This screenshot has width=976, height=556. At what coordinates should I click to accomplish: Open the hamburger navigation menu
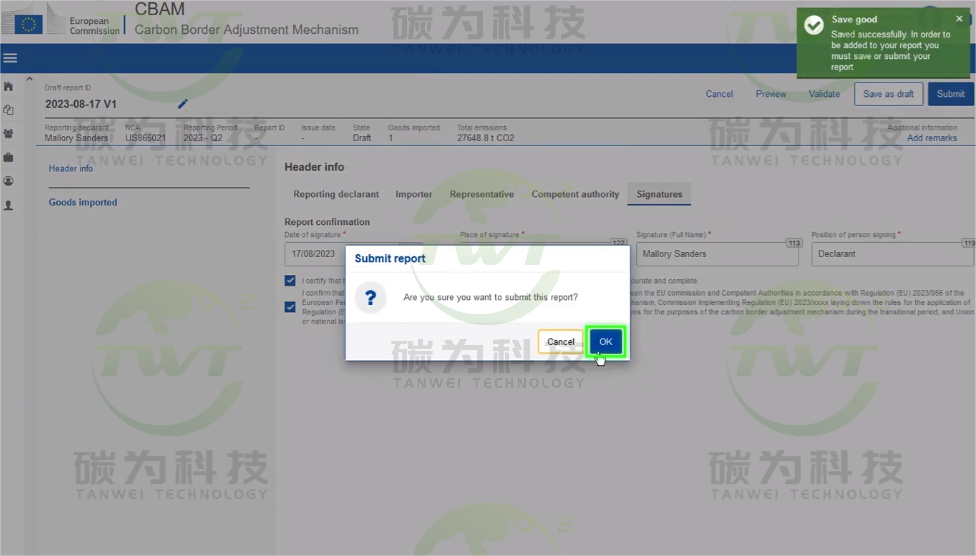(10, 58)
